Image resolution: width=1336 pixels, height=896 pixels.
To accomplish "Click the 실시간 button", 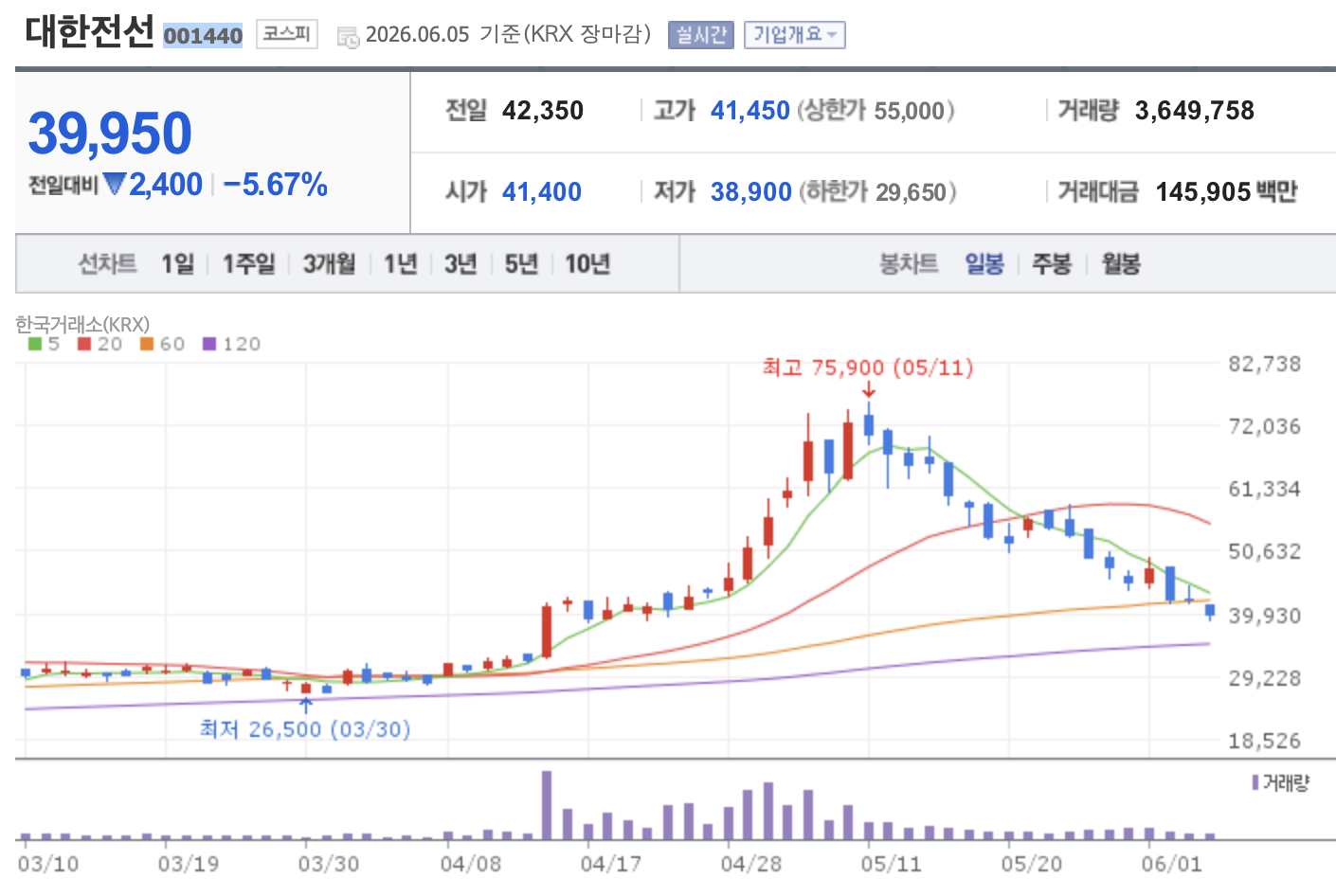I will [701, 35].
